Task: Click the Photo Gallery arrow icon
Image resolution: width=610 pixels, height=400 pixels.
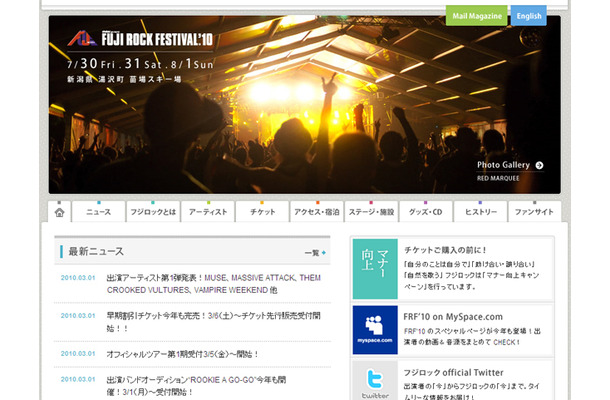Action: (x=539, y=165)
